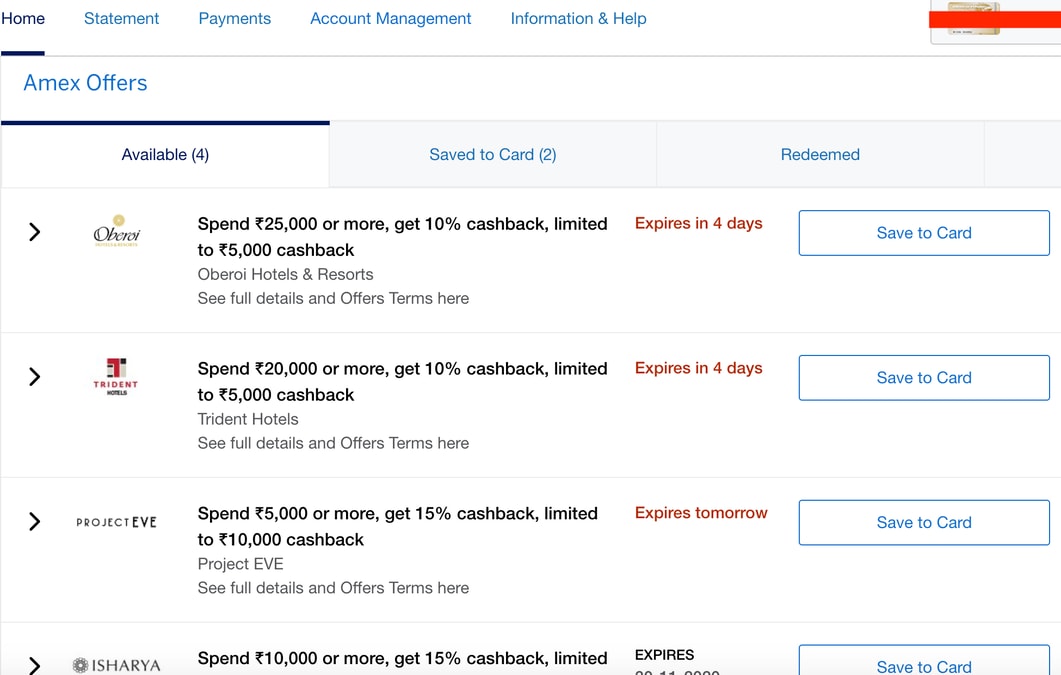Expand the Isharya offer chevron
1061x675 pixels.
[35, 665]
